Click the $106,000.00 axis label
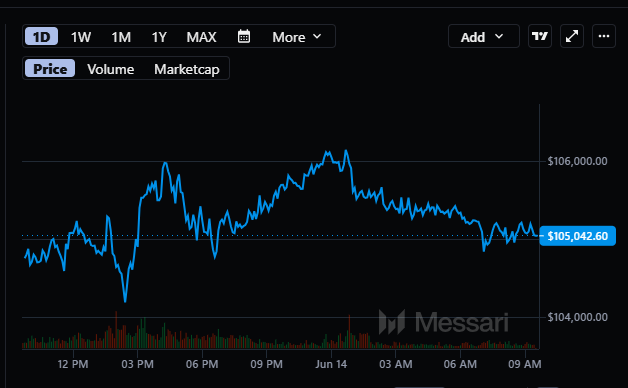 (577, 161)
